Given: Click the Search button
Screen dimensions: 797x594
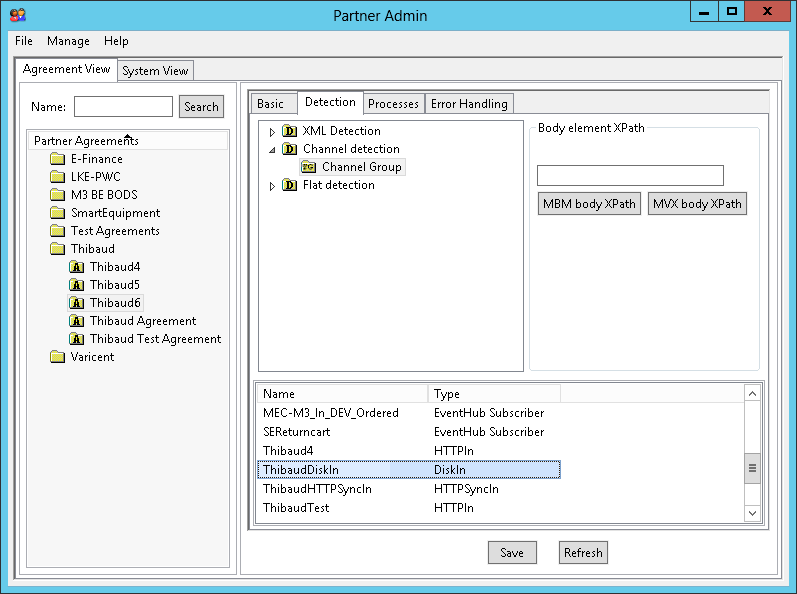Looking at the screenshot, I should point(201,107).
